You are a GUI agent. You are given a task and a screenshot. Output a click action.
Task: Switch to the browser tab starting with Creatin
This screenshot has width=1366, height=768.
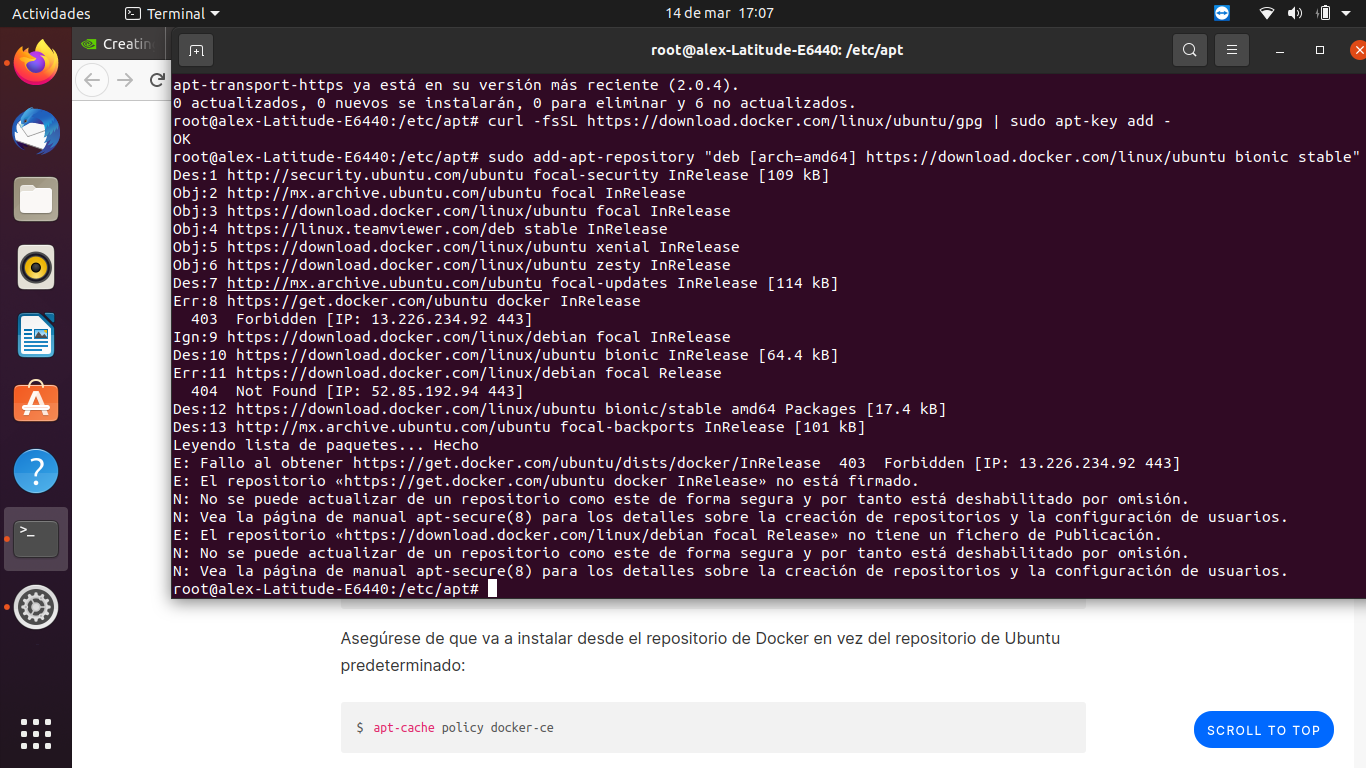118,43
